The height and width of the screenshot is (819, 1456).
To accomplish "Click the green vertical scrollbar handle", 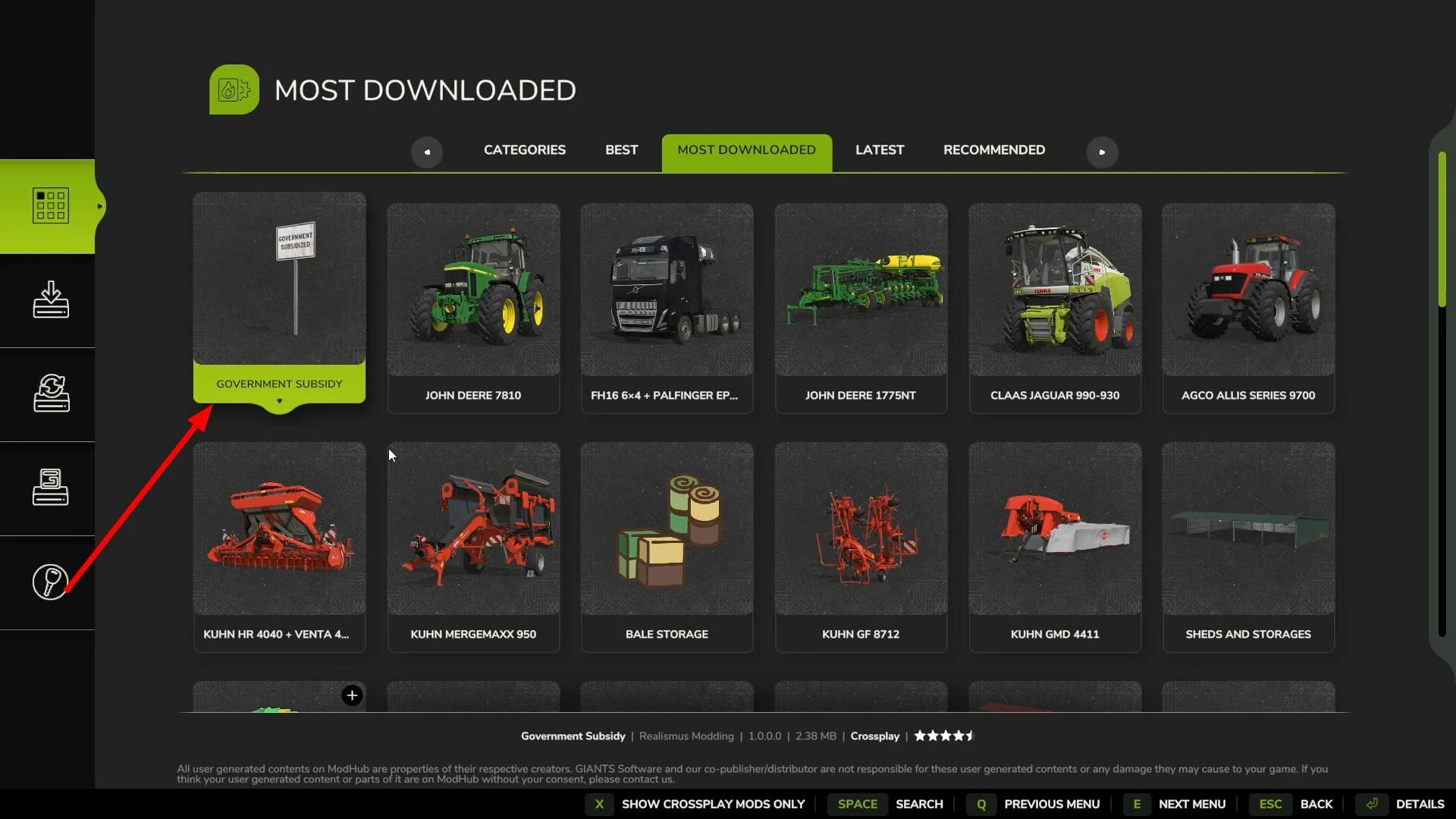I will tap(1442, 229).
